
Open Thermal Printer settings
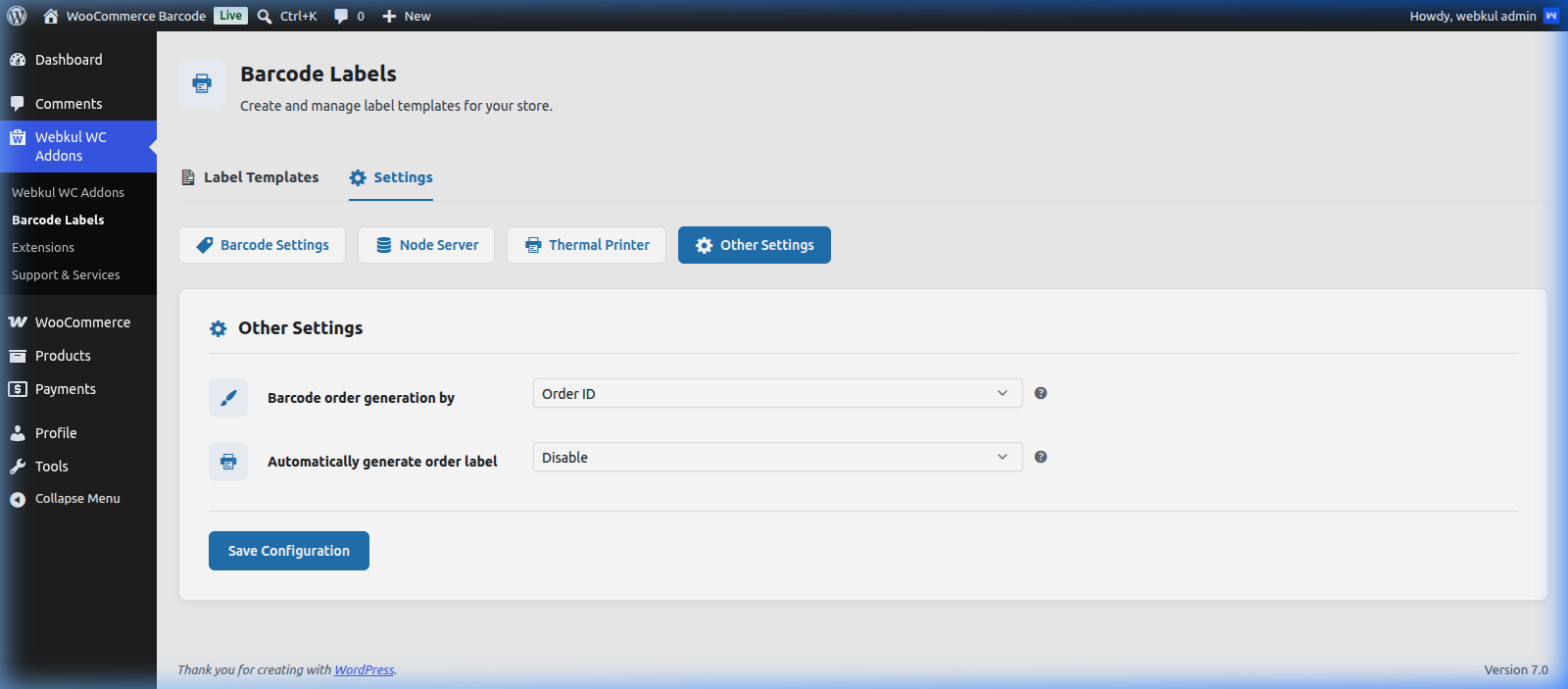[x=586, y=245]
